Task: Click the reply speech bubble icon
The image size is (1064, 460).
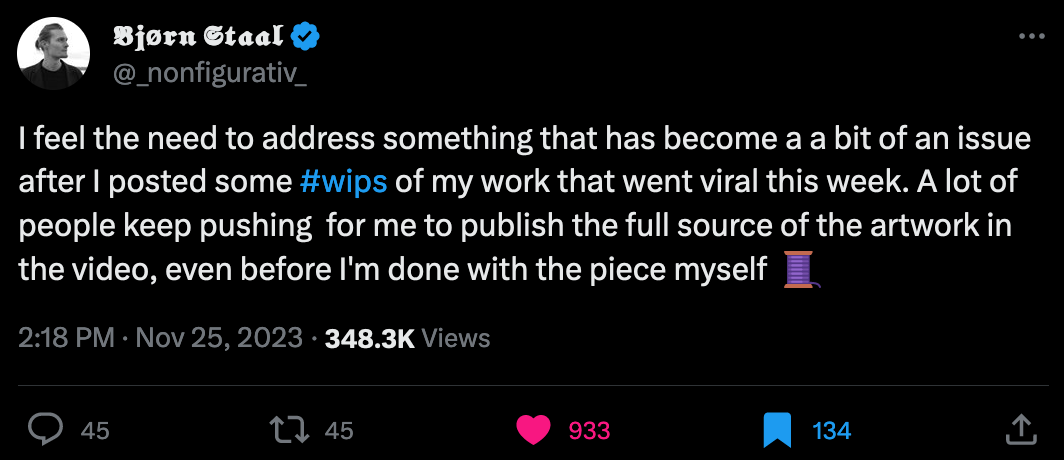Action: (46, 430)
